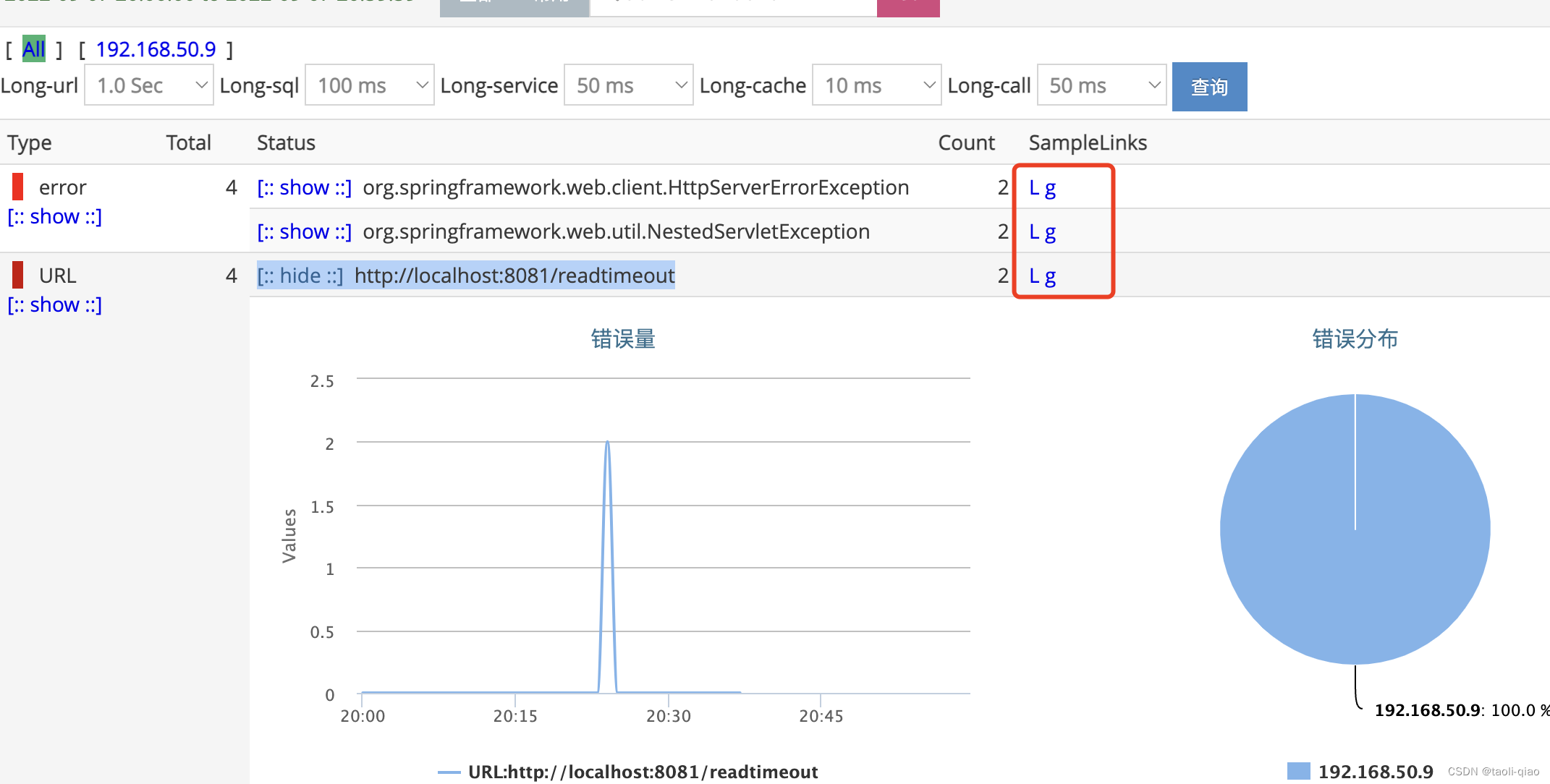Screen dimensions: 1550x784
Task: Click the 20:15 x-axis label
Action: tap(515, 716)
